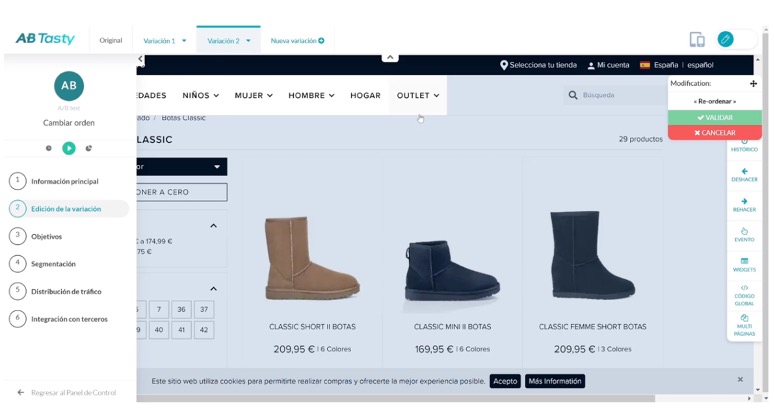Click the Deshacer undo arrow icon
774x416 pixels.
[x=744, y=171]
